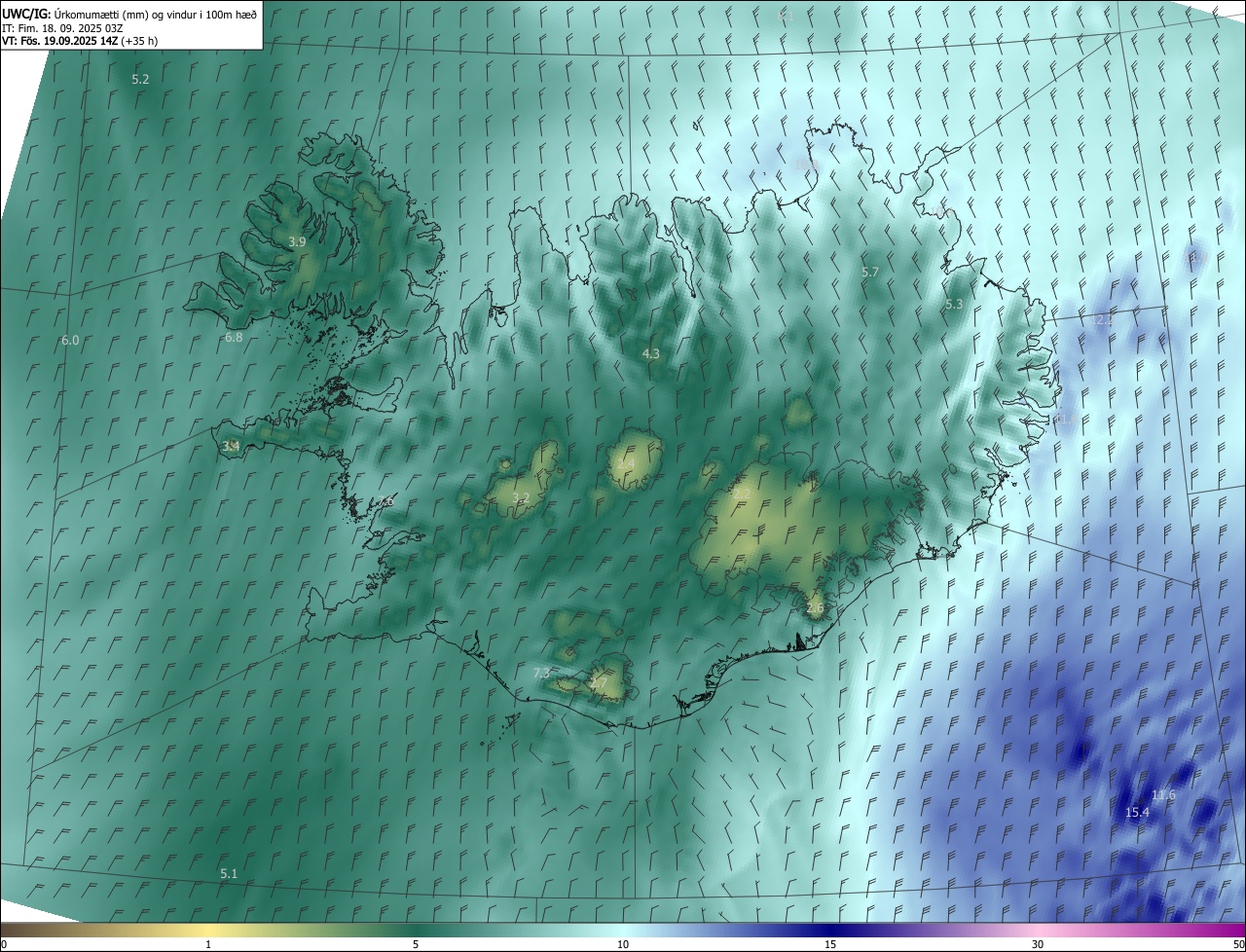Click the value 3.9 over the Westfjords
The height and width of the screenshot is (952, 1246).
[x=298, y=241]
